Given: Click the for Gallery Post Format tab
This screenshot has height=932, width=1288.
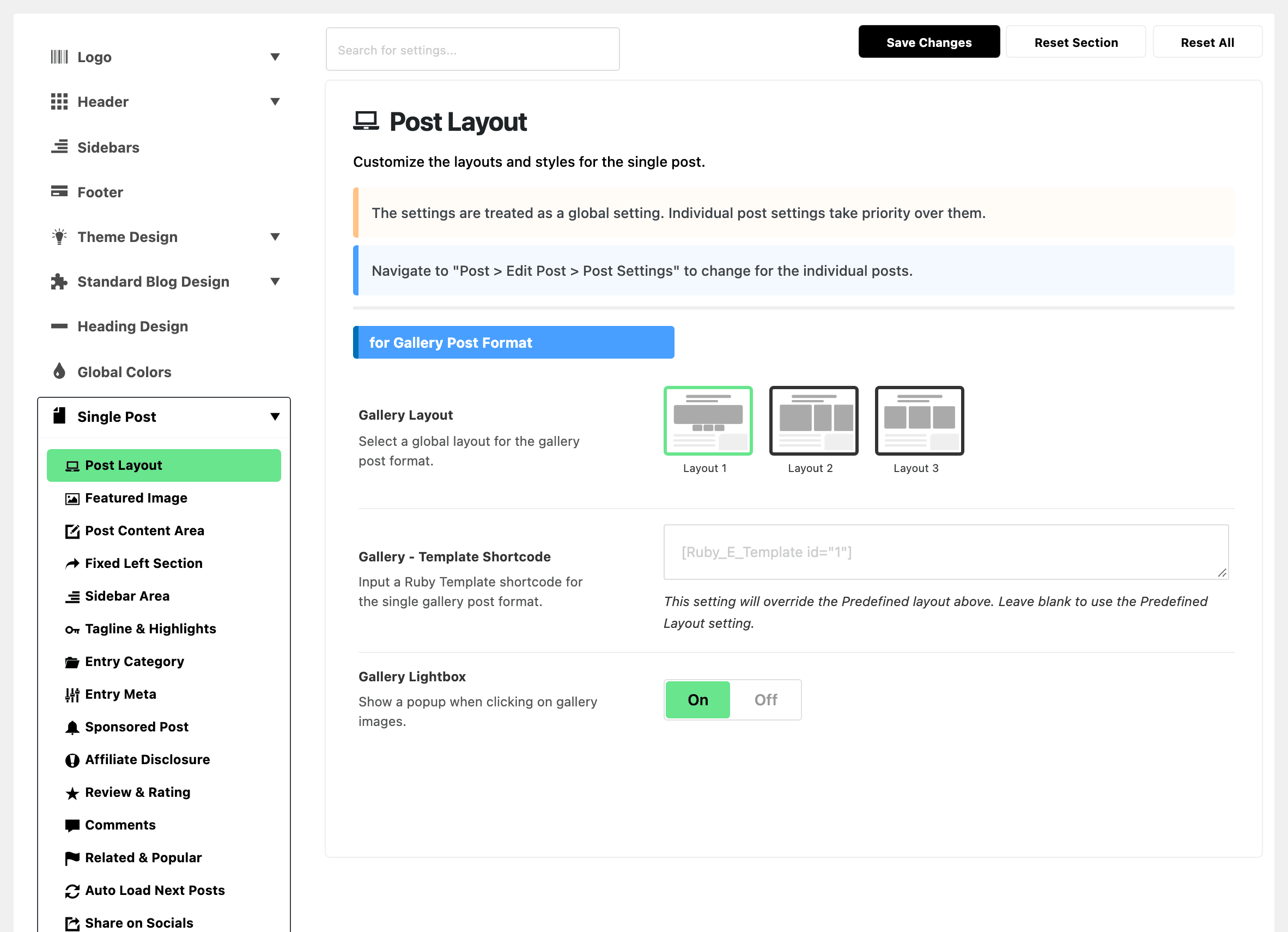Looking at the screenshot, I should pyautogui.click(x=513, y=342).
